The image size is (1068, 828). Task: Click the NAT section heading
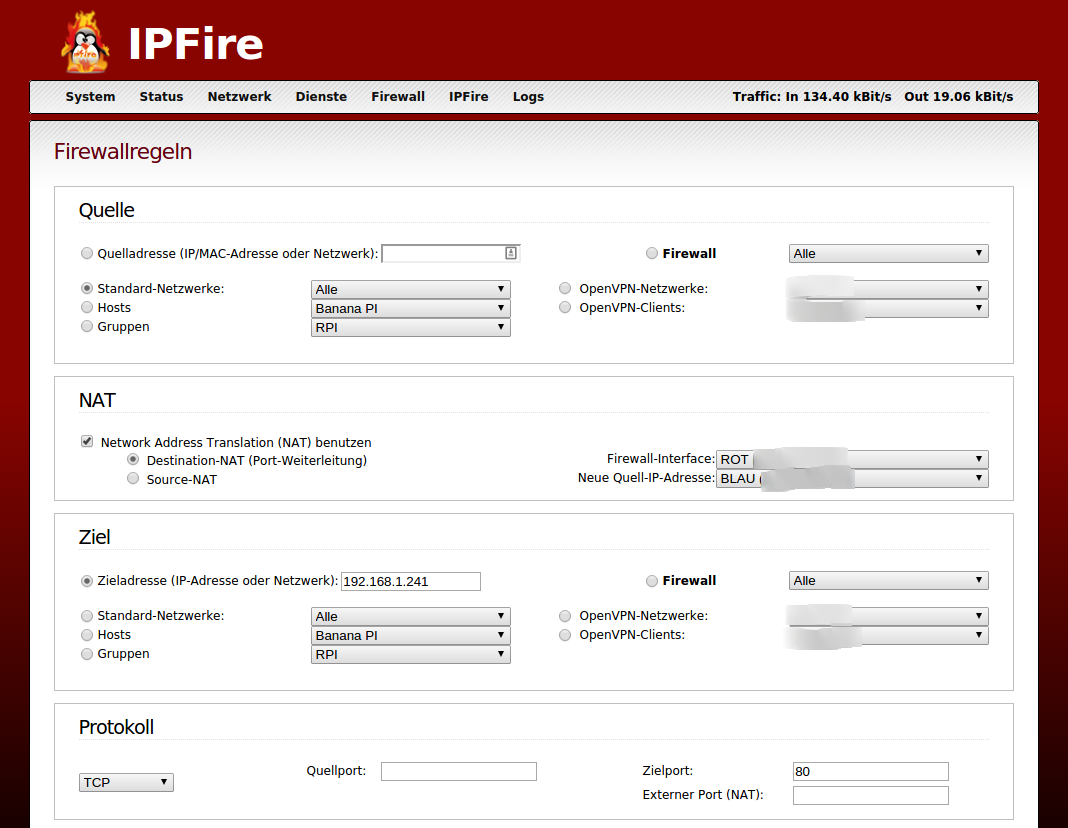pos(97,400)
